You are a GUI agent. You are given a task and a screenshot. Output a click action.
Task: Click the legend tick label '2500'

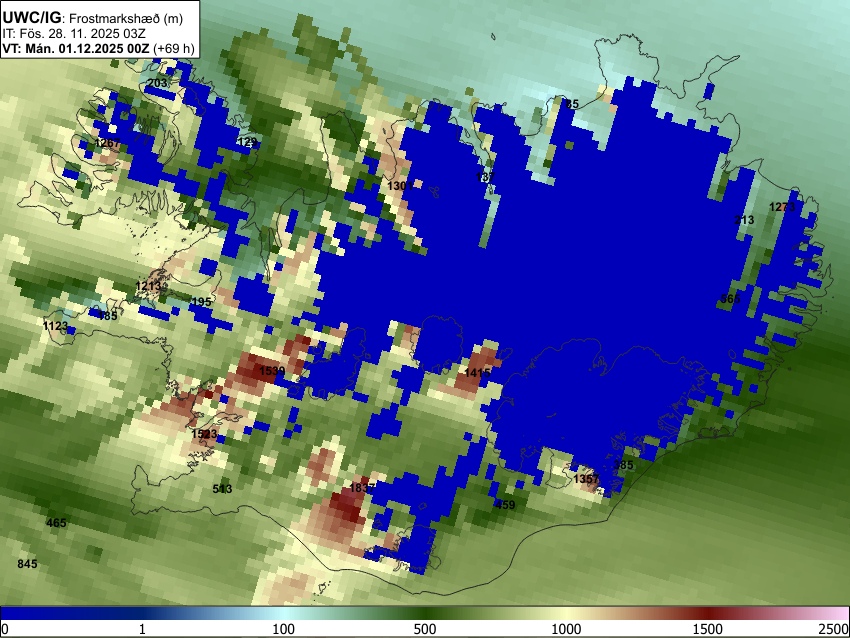(834, 629)
